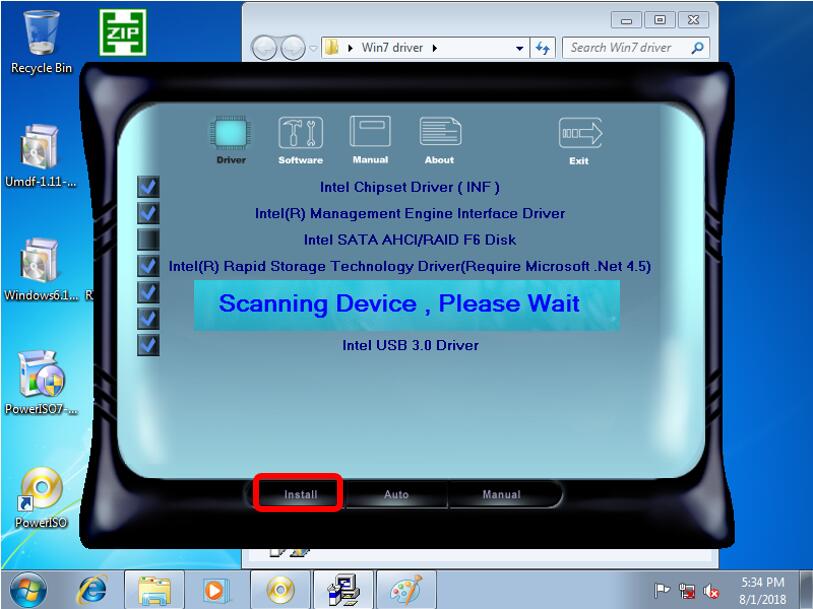The height and width of the screenshot is (609, 813).
Task: Refresh the Win7 driver folder
Action: coord(543,48)
